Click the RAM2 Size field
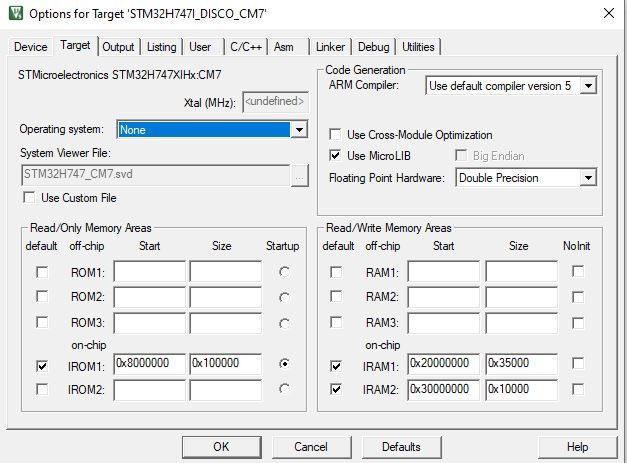627x463 pixels. coord(521,297)
